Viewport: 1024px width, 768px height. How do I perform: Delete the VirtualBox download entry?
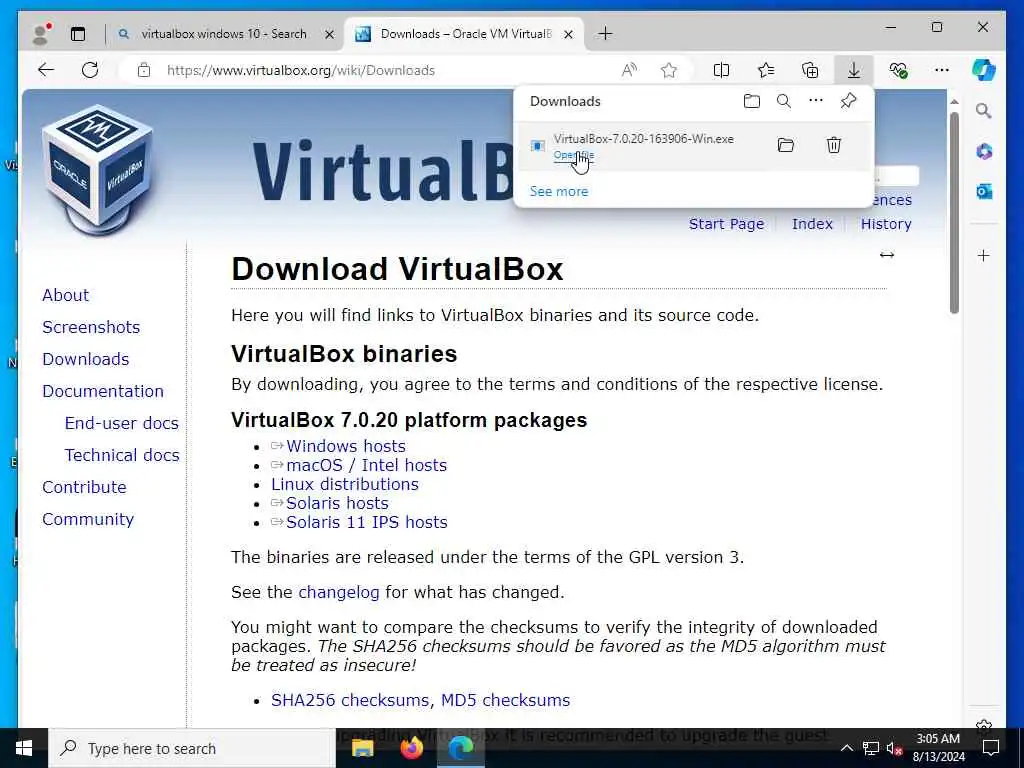[x=834, y=145]
